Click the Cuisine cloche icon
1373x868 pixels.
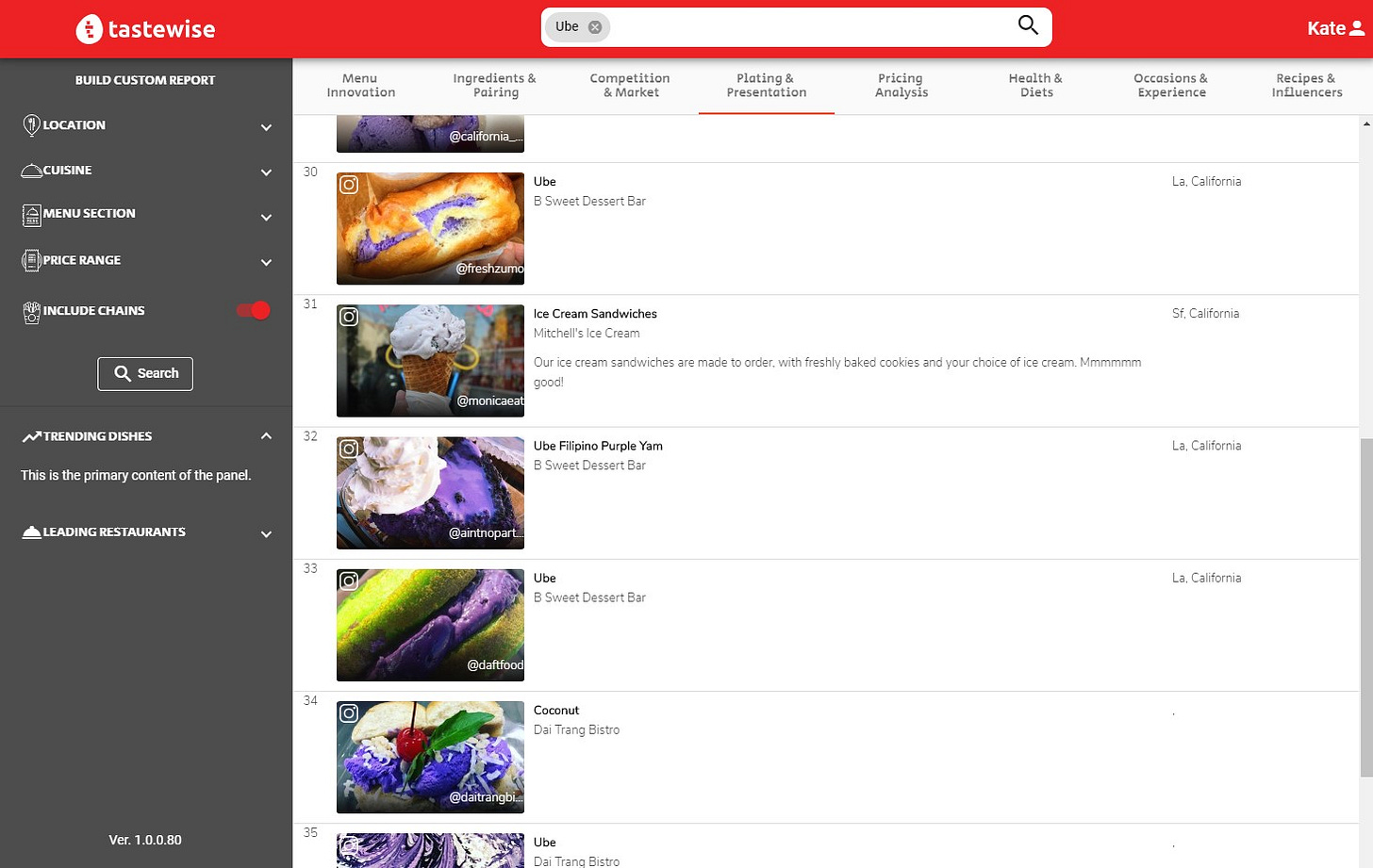pyautogui.click(x=31, y=171)
